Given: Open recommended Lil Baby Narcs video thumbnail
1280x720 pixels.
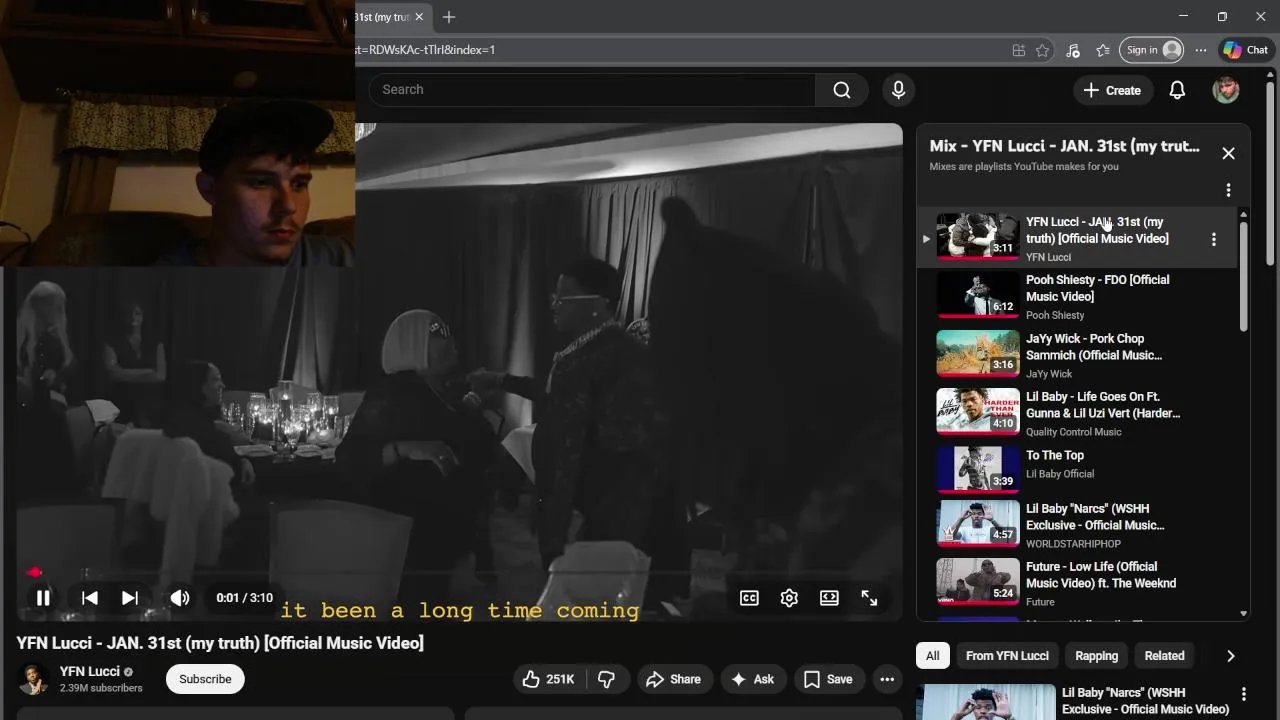Looking at the screenshot, I should coord(985,702).
